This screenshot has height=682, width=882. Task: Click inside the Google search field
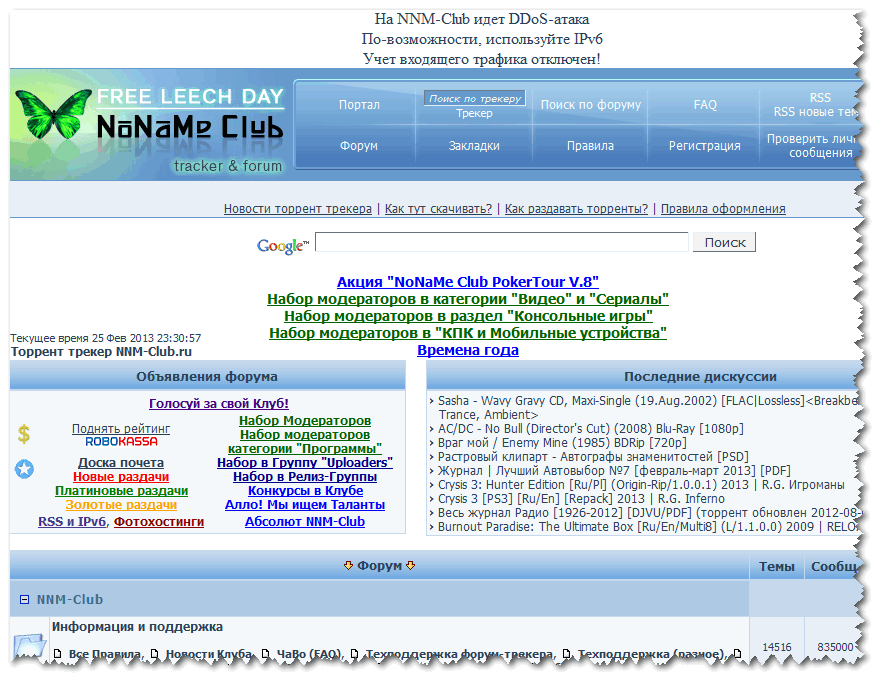pyautogui.click(x=502, y=242)
